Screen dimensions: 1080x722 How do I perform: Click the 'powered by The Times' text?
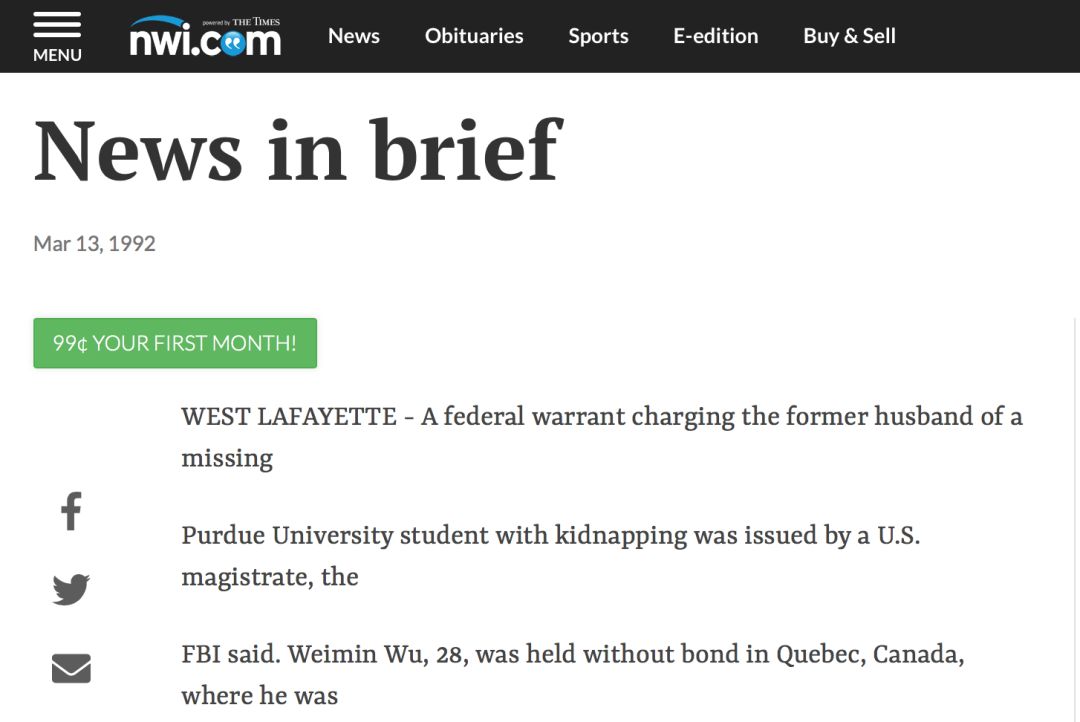(x=241, y=22)
